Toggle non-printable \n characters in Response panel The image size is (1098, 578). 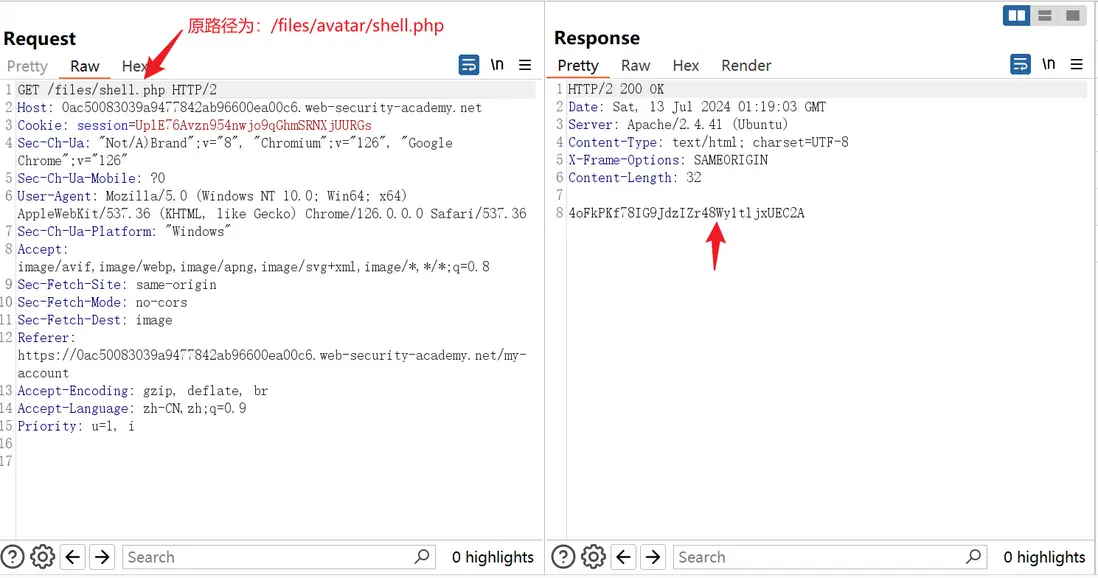[1048, 64]
